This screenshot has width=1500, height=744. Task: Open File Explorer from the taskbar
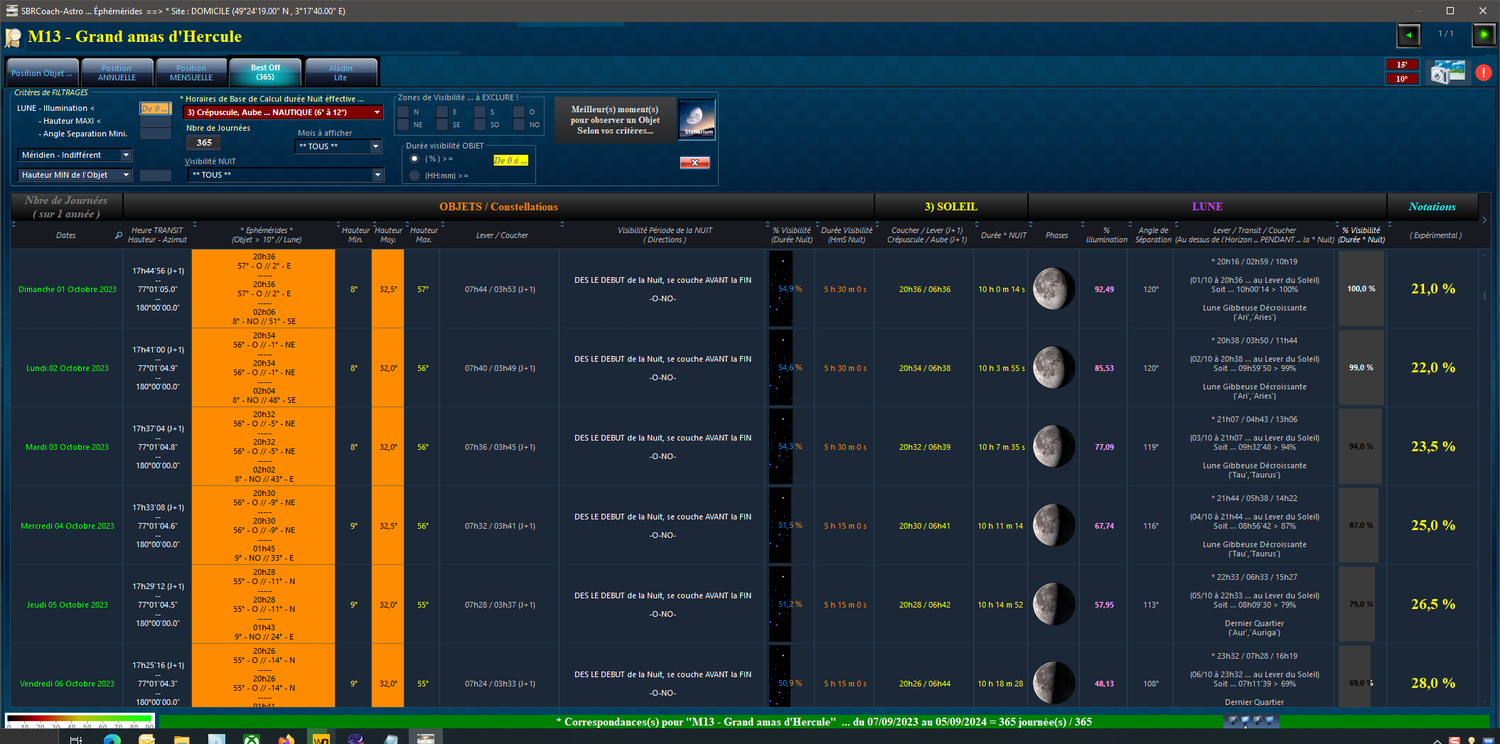[182, 738]
